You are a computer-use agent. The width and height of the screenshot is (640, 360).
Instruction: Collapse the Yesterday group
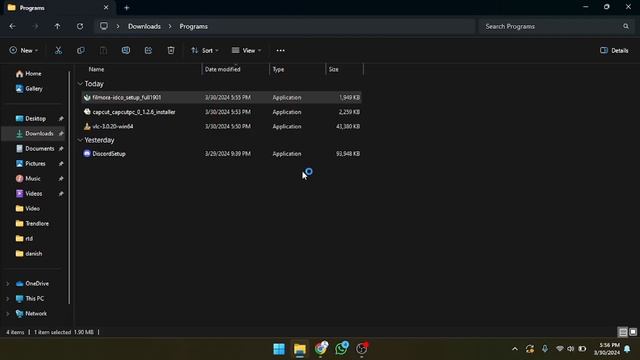[x=80, y=140]
